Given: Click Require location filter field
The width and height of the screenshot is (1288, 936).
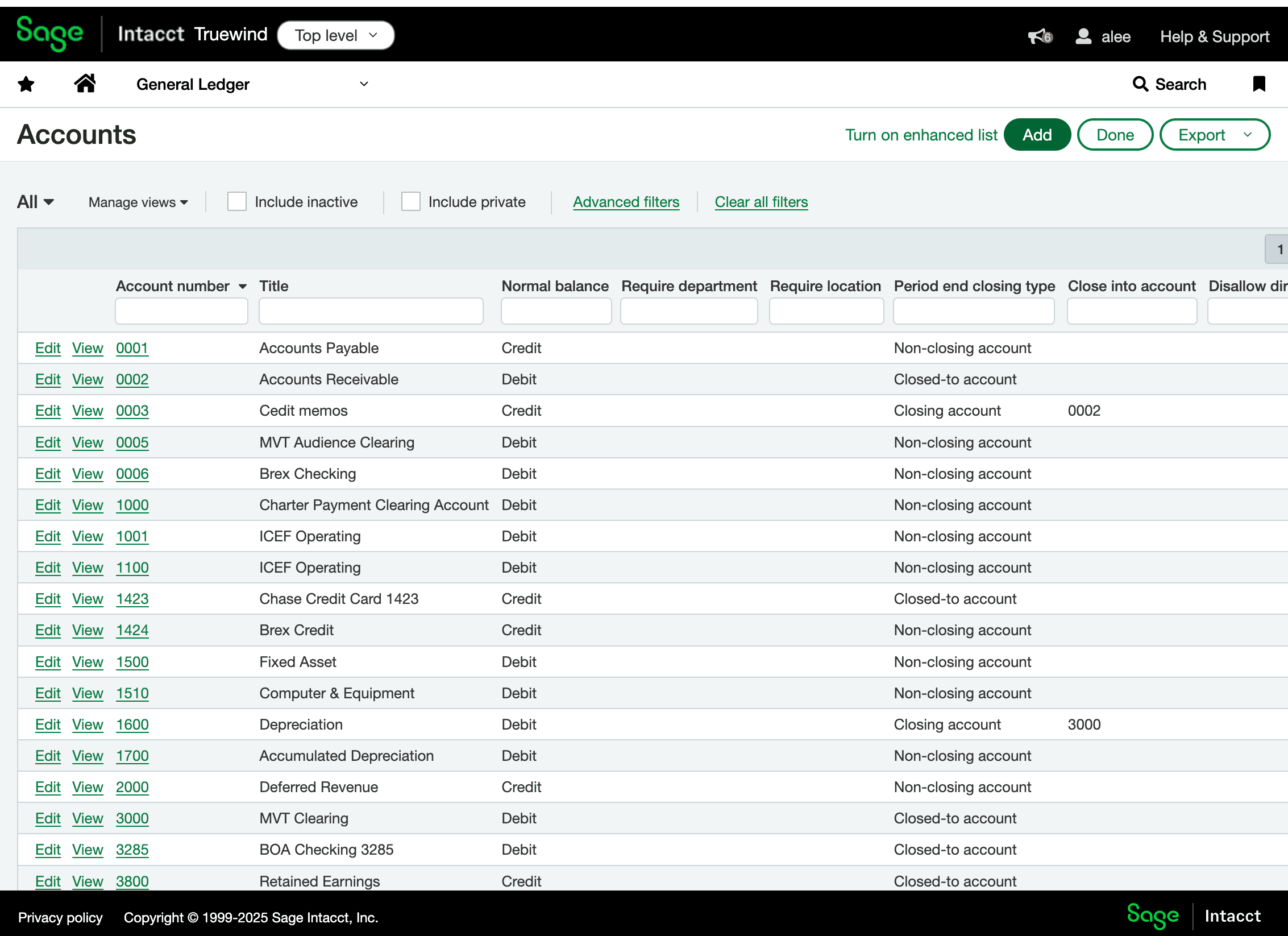Looking at the screenshot, I should click(826, 311).
